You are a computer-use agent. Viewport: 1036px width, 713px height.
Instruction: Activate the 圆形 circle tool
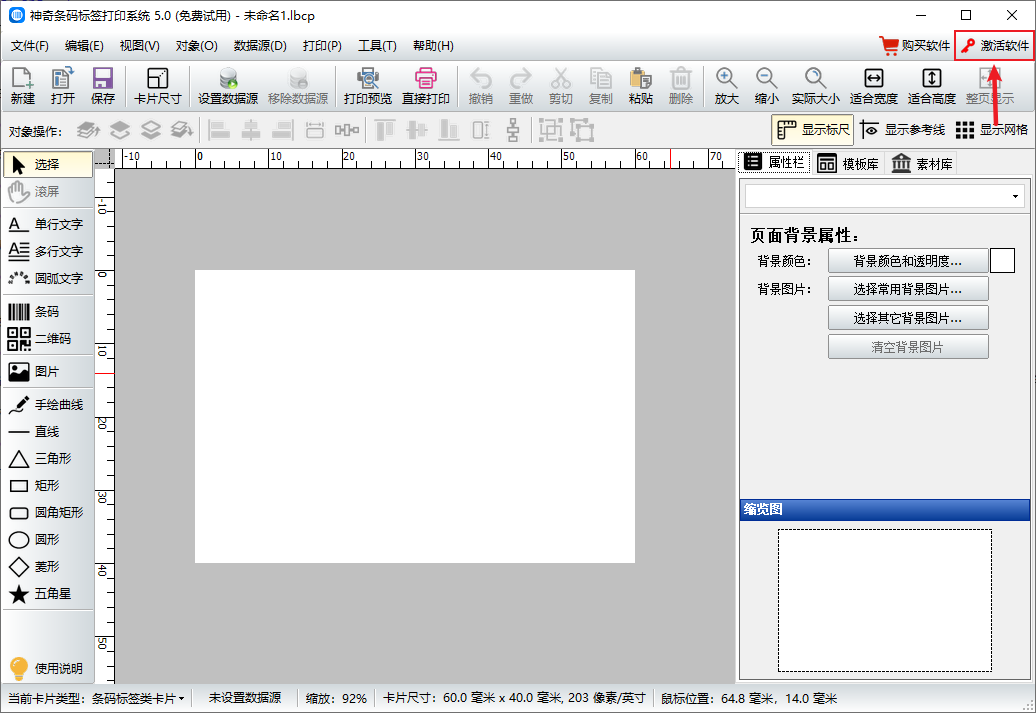click(x=48, y=539)
